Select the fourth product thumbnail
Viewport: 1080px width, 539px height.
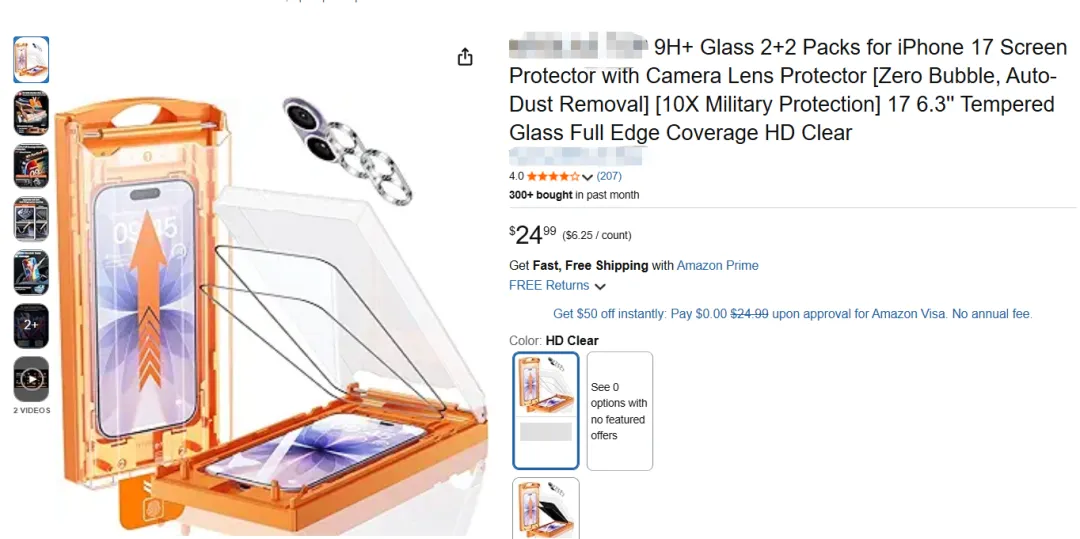[31, 219]
